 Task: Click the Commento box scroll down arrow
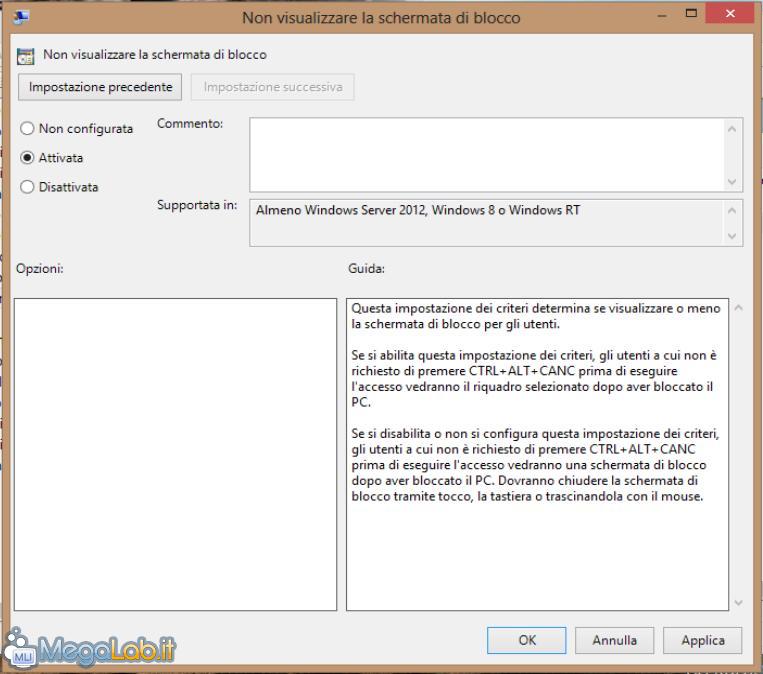732,182
